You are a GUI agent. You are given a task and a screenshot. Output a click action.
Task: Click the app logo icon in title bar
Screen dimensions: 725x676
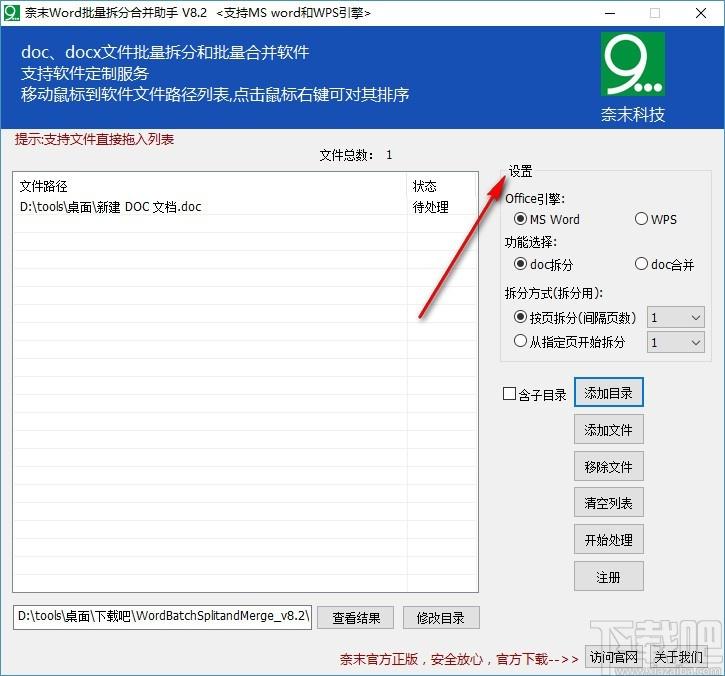[12, 12]
